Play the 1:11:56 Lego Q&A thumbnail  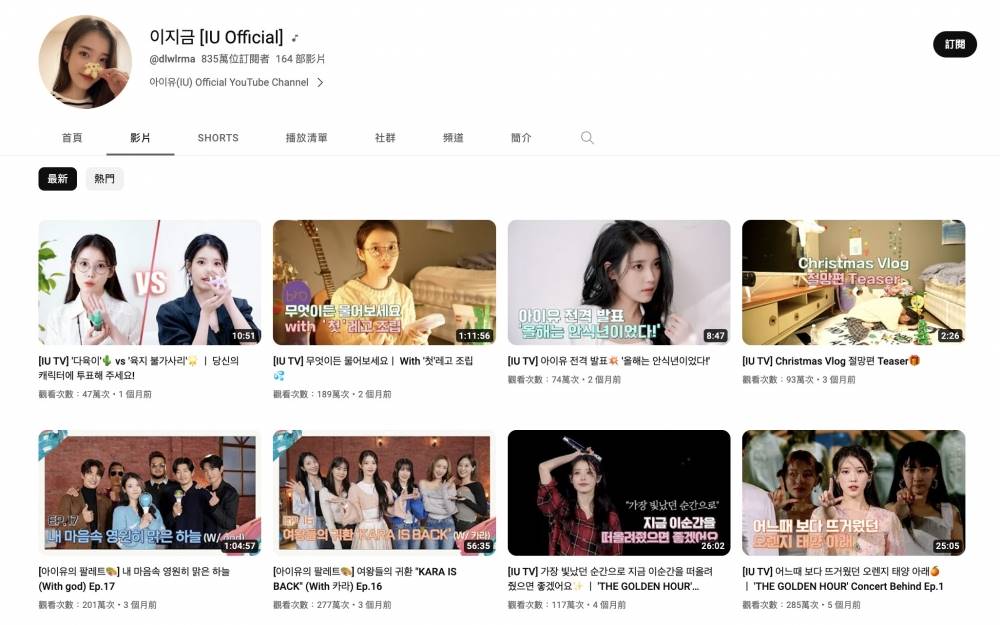(x=384, y=283)
